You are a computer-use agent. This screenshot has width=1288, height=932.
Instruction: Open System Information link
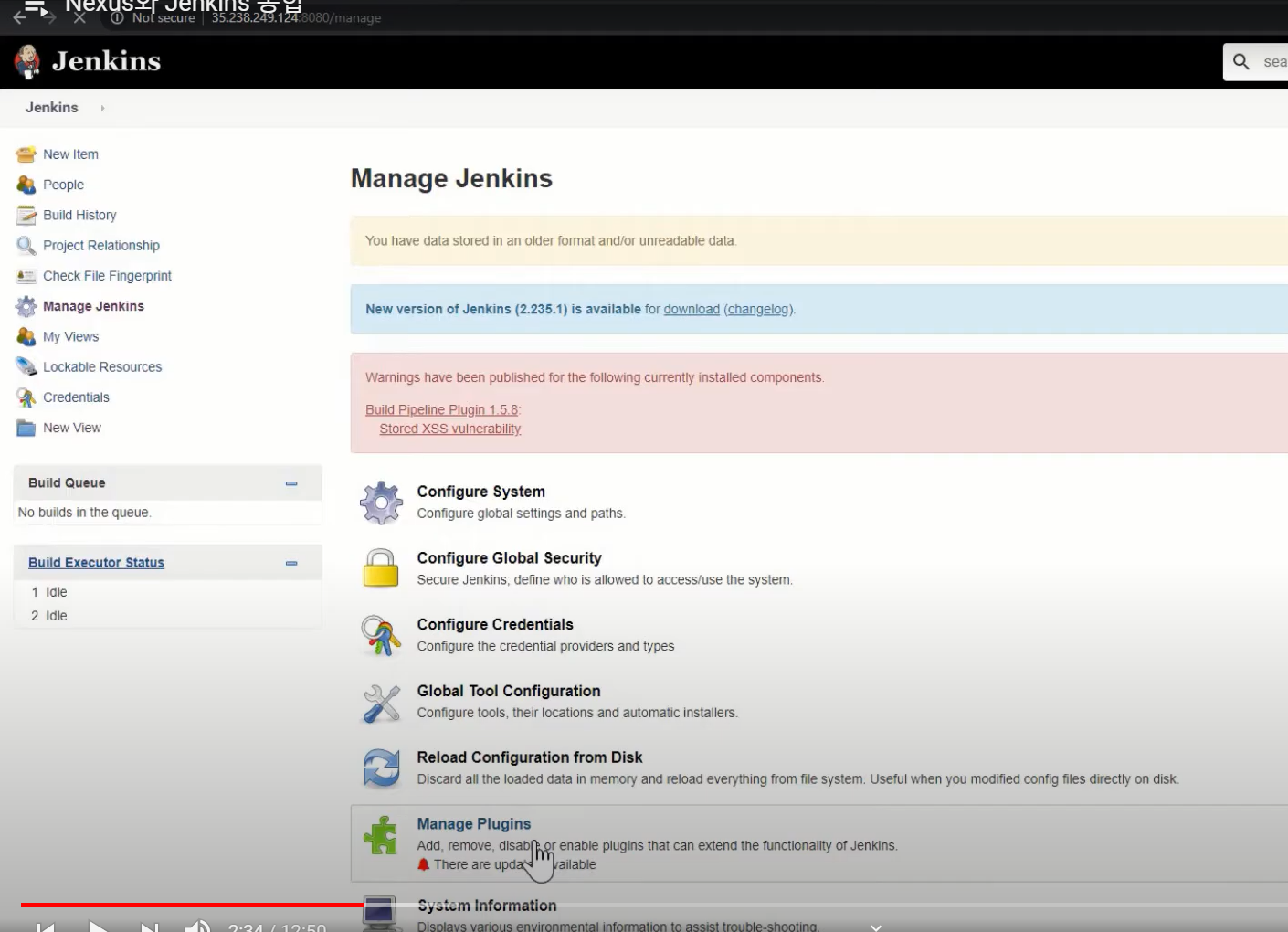(x=487, y=906)
